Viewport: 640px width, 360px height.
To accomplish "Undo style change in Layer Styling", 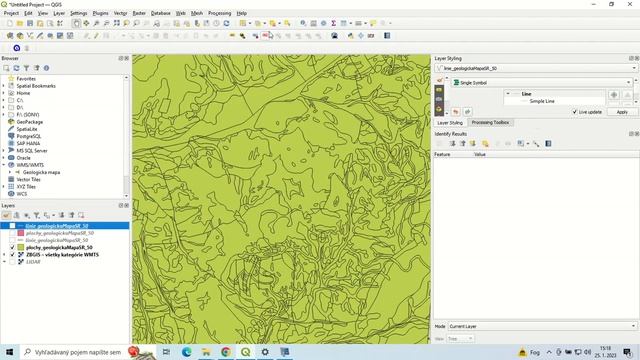I will pos(456,112).
